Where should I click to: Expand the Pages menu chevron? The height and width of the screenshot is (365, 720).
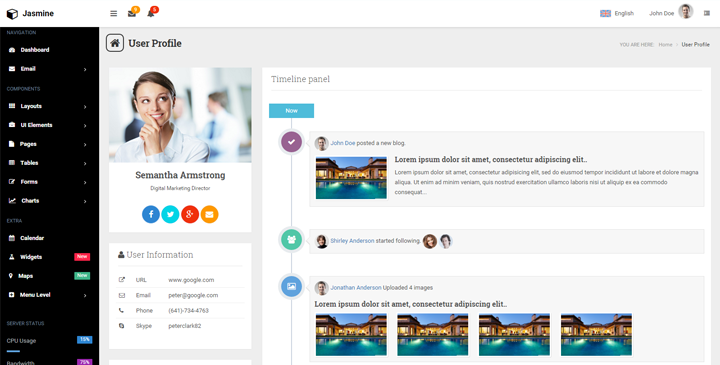(x=85, y=145)
